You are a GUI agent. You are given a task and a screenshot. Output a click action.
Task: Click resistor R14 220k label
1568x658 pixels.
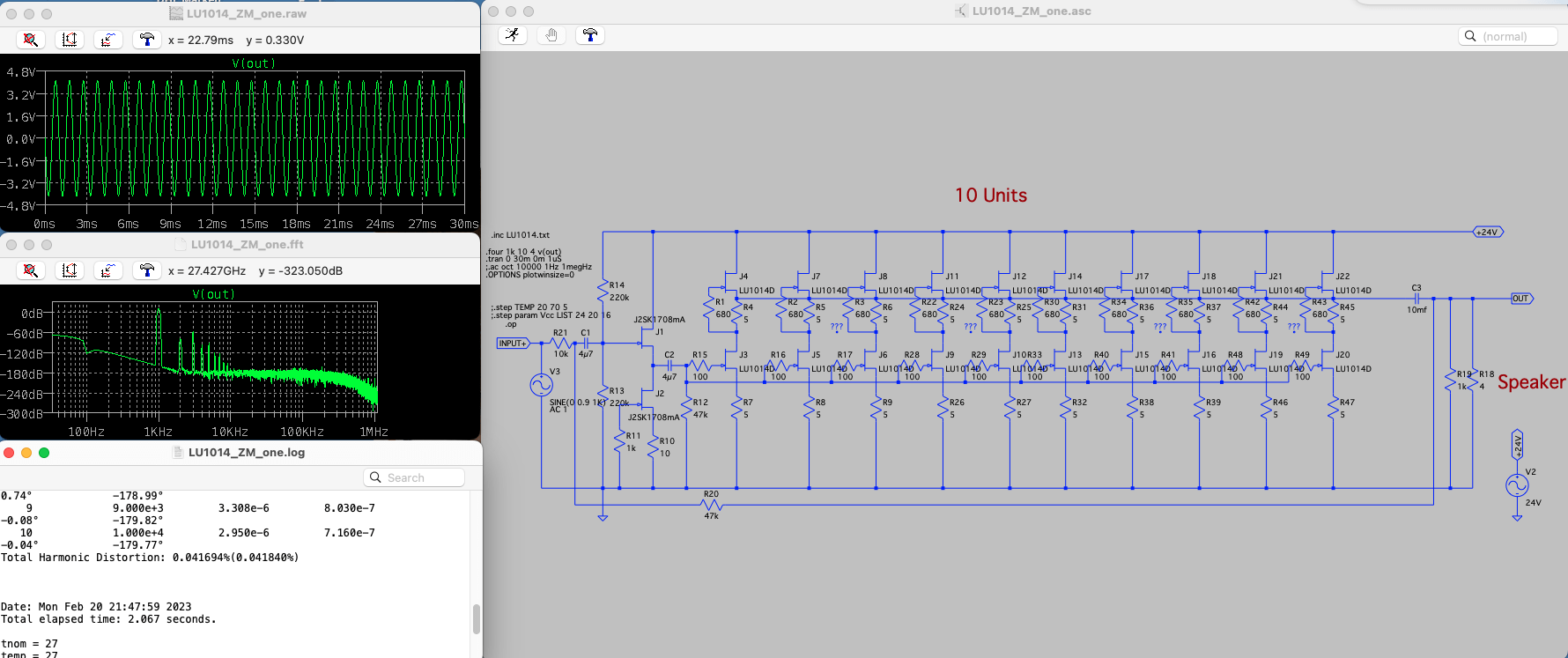pos(618,291)
